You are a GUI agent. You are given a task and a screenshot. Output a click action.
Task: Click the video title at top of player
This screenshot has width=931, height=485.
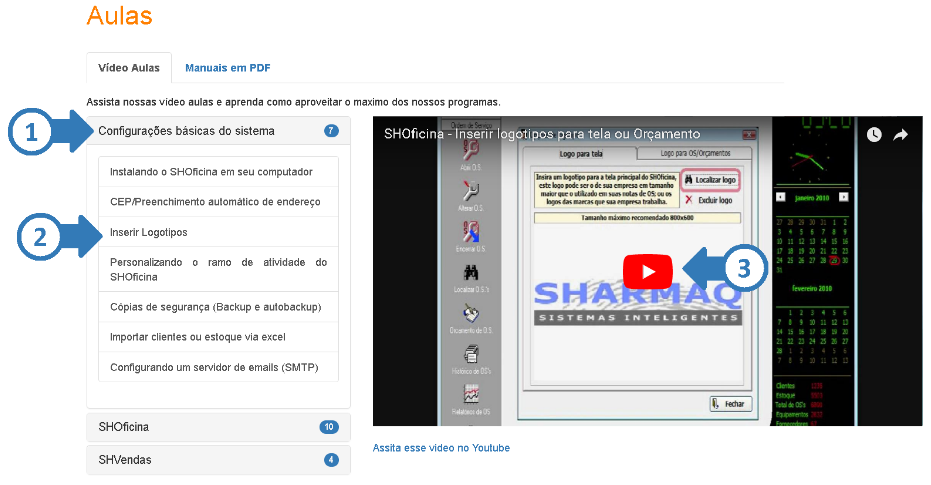pos(541,134)
